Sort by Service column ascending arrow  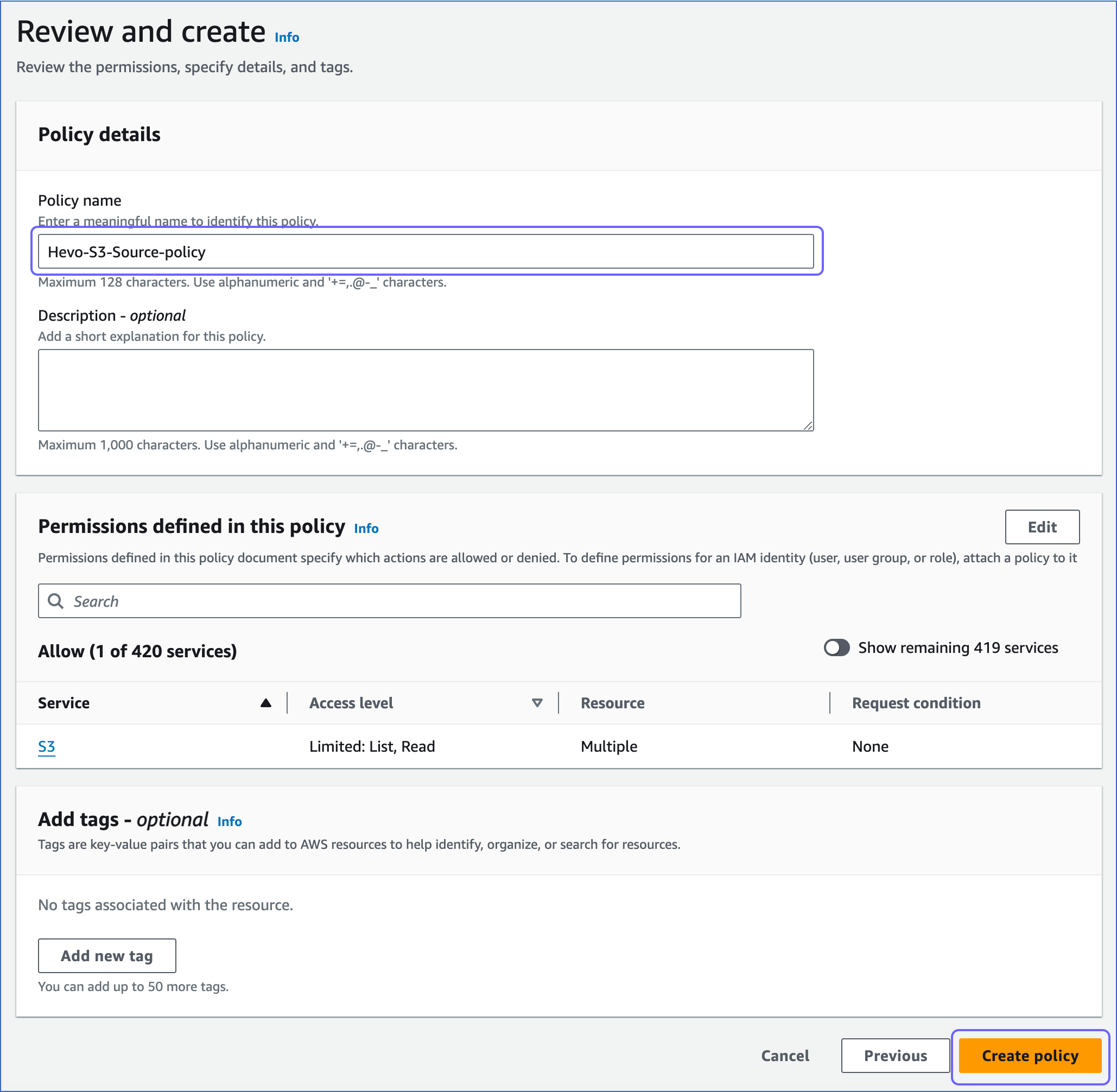pos(265,702)
